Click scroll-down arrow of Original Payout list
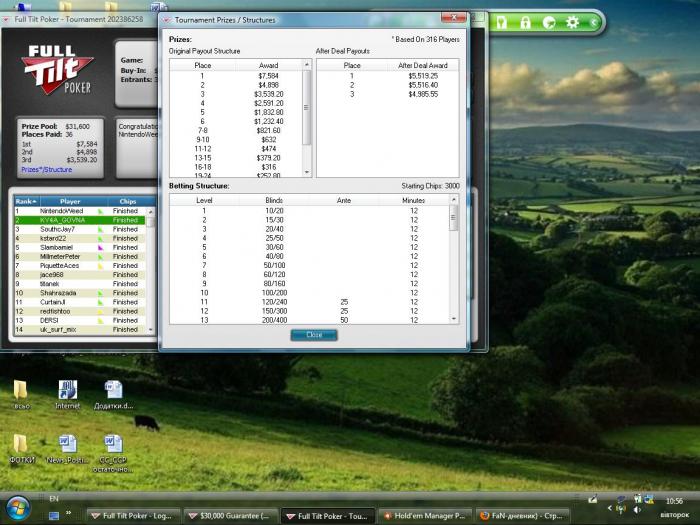The height and width of the screenshot is (525, 700). click(307, 172)
